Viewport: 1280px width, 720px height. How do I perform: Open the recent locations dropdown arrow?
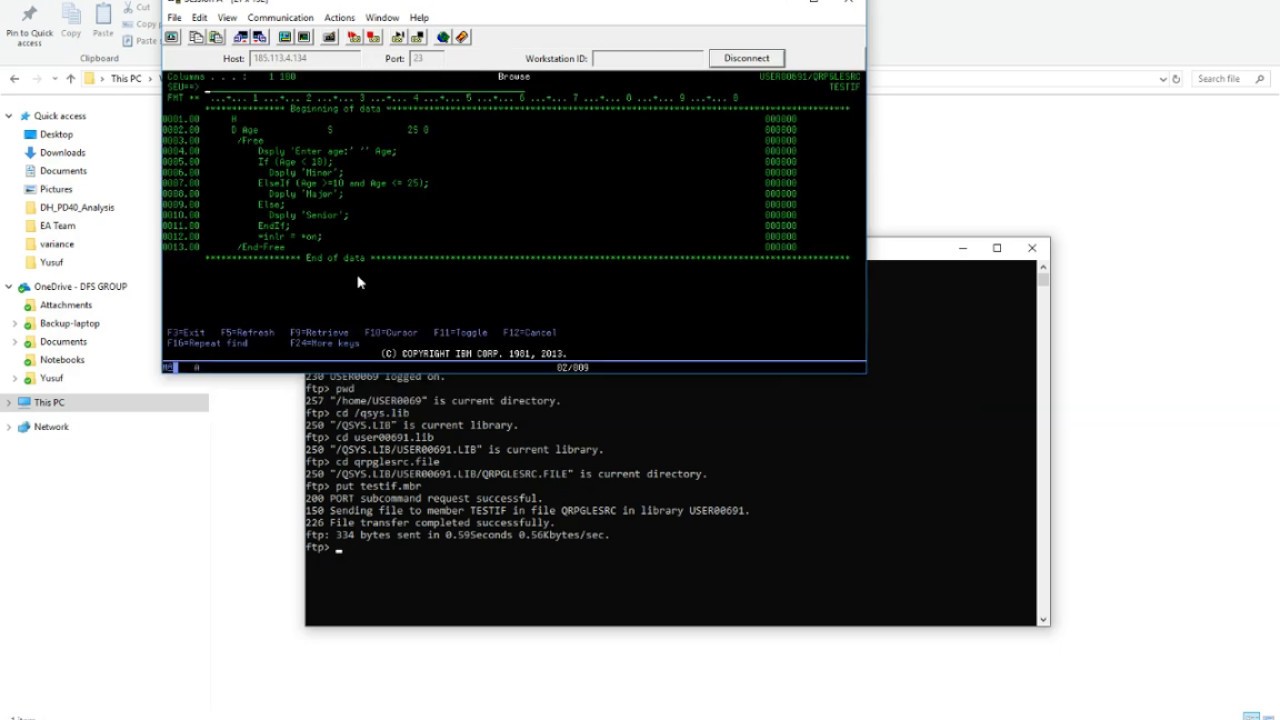click(x=53, y=78)
